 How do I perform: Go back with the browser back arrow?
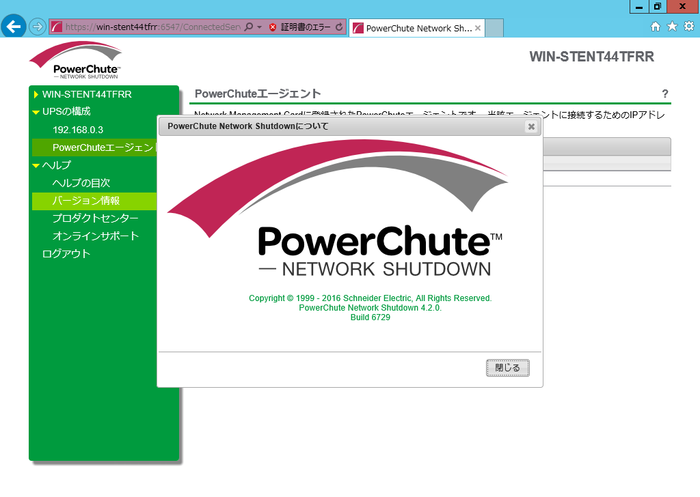tap(13, 27)
